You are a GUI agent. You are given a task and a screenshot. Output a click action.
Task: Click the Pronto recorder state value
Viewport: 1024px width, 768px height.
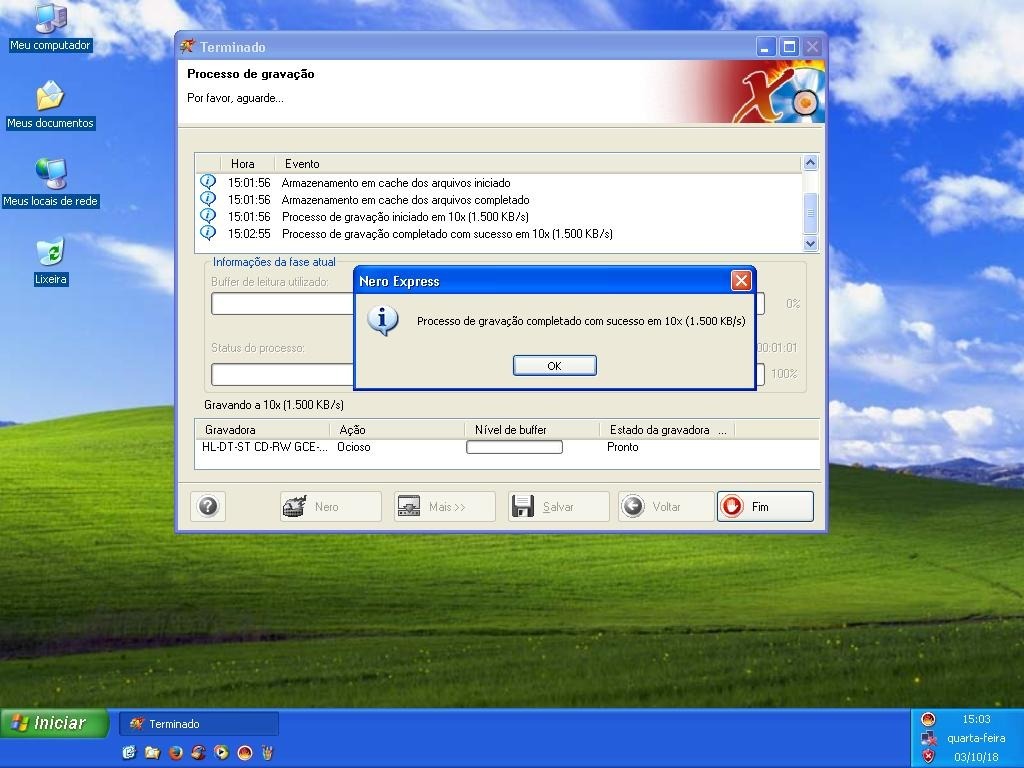click(622, 447)
